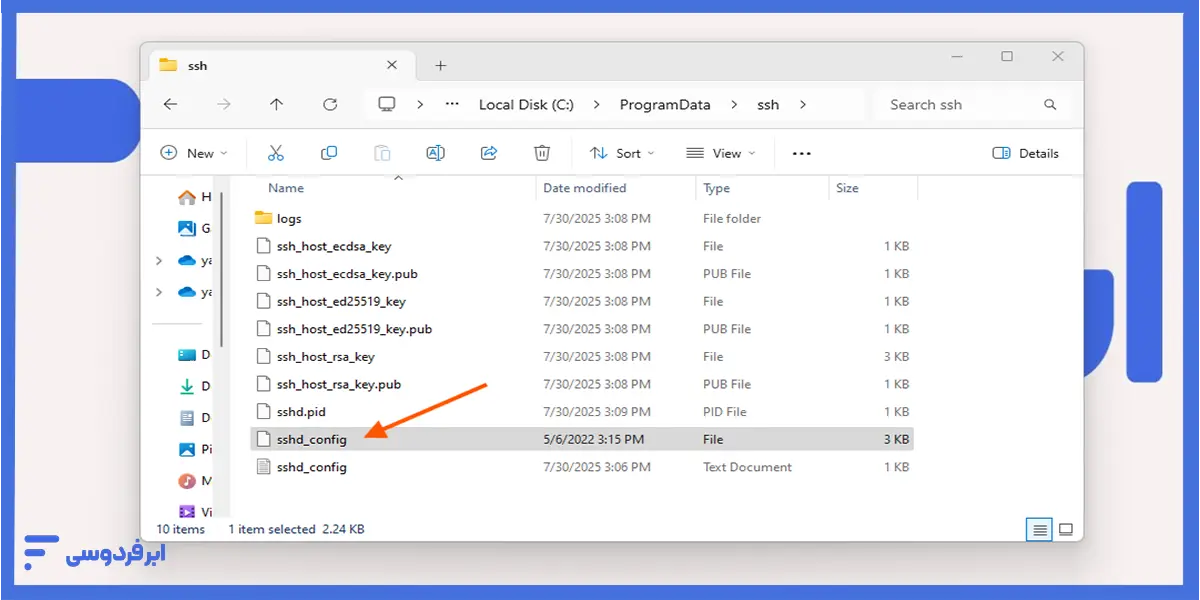Click the Share icon in toolbar
1200x600 pixels.
click(x=489, y=153)
